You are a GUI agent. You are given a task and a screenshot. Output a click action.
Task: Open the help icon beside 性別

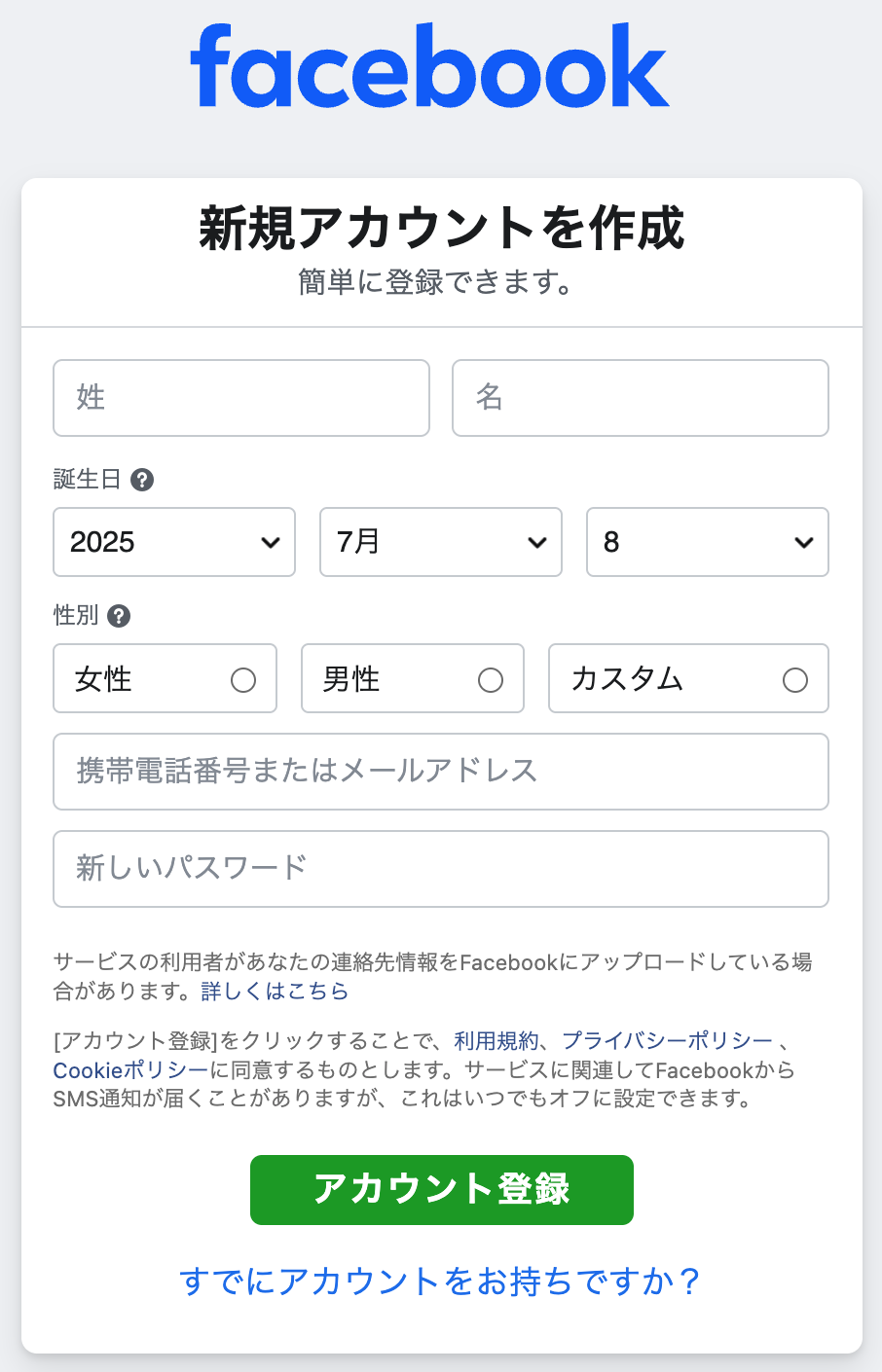[119, 616]
